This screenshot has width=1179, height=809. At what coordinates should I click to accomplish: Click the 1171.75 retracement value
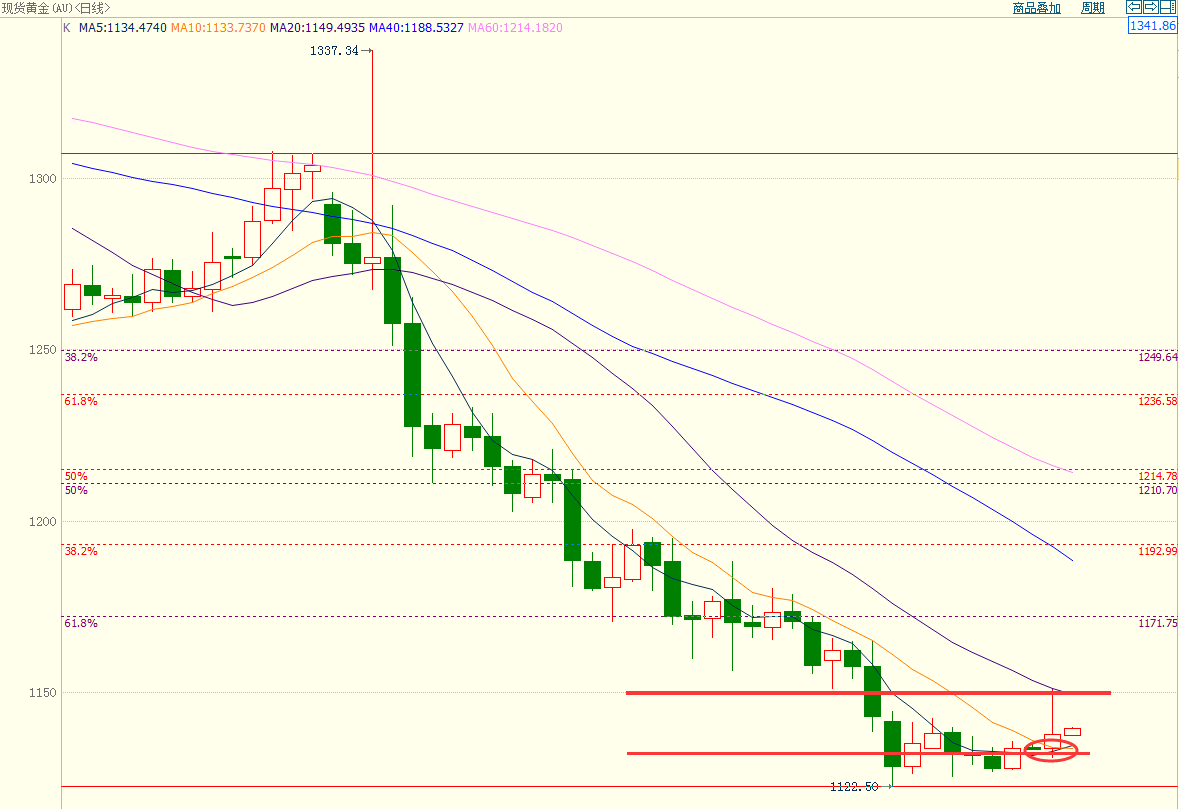pos(1158,623)
